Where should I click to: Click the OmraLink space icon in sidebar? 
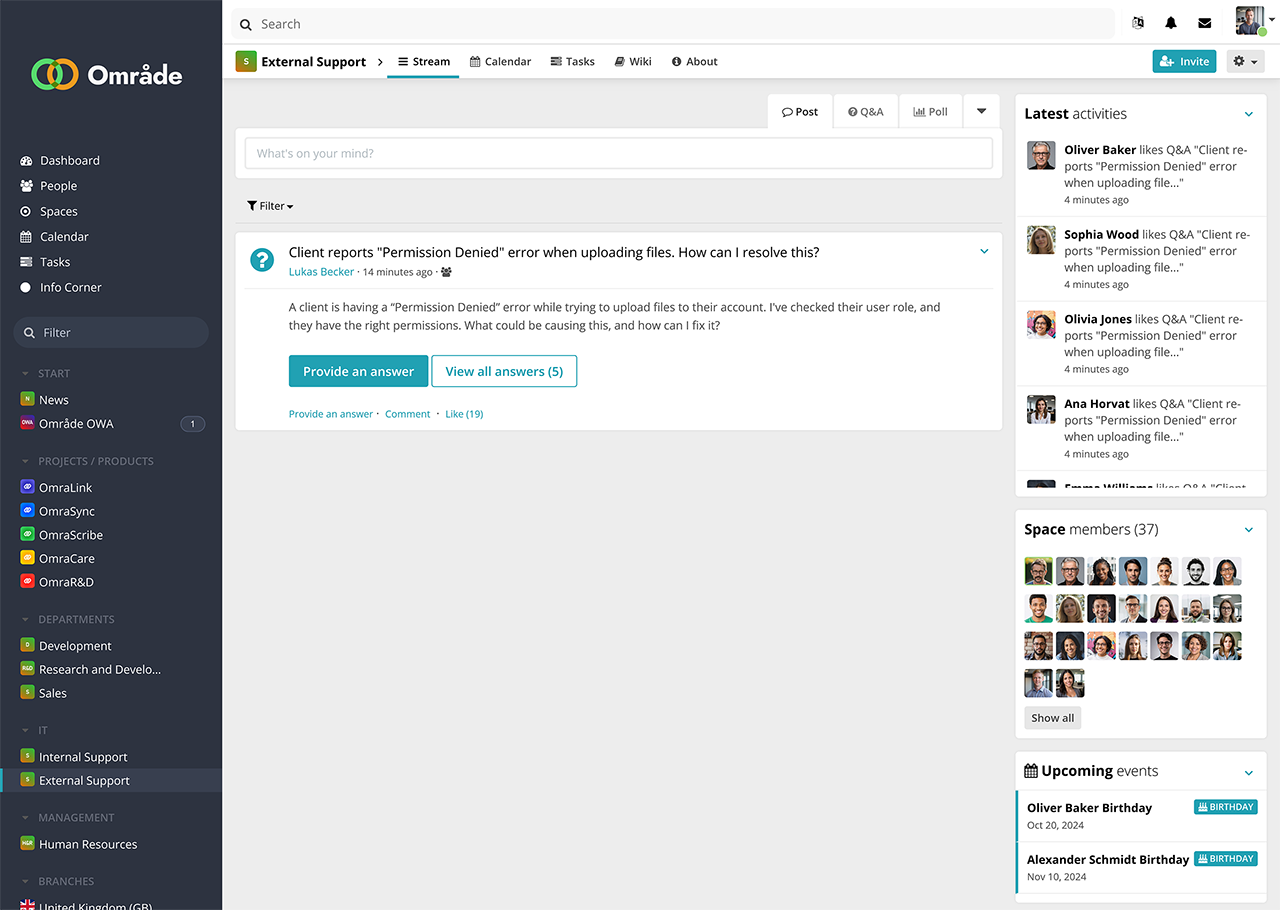pos(28,487)
